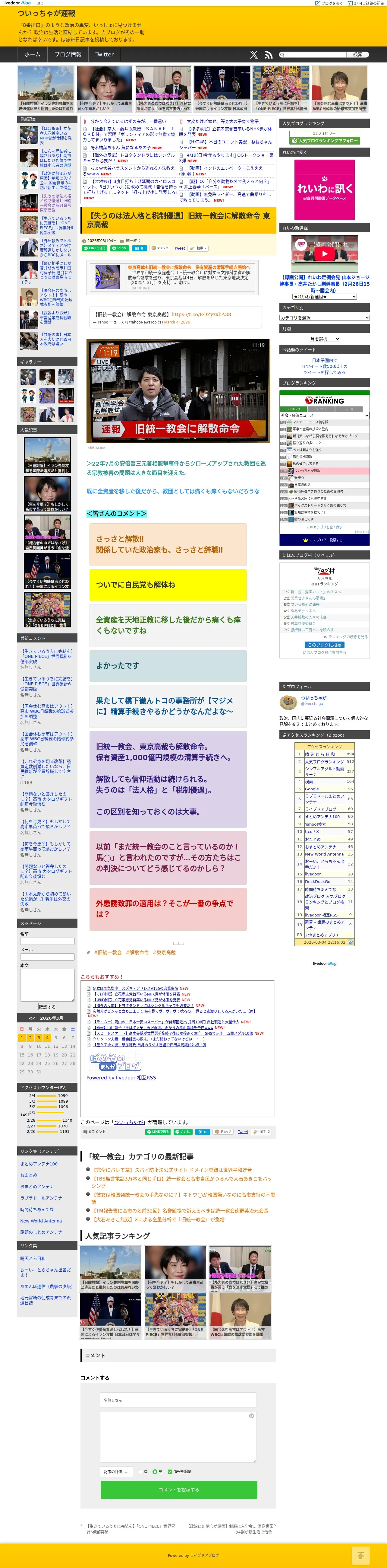Screen dimensions: 387x1568
Task: Click the RANKING blog ranking logo
Action: [x=324, y=400]
